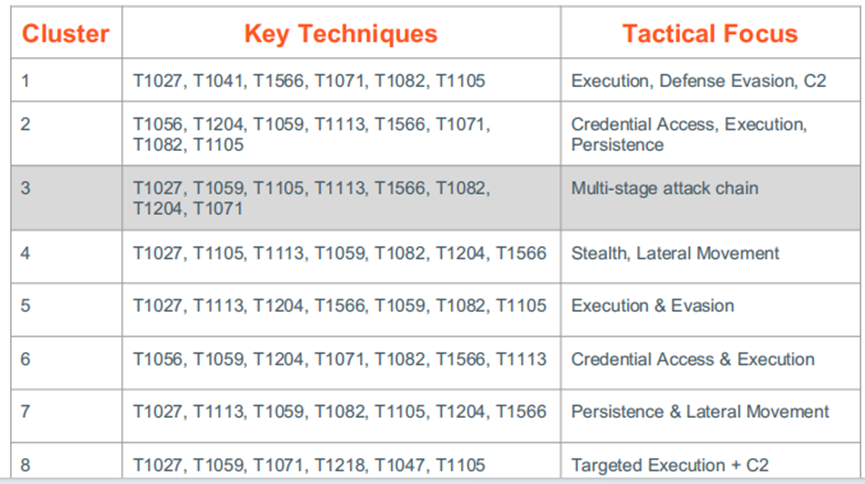The height and width of the screenshot is (484, 865).
Task: Click Cluster 1 key techniques list
Action: point(309,81)
